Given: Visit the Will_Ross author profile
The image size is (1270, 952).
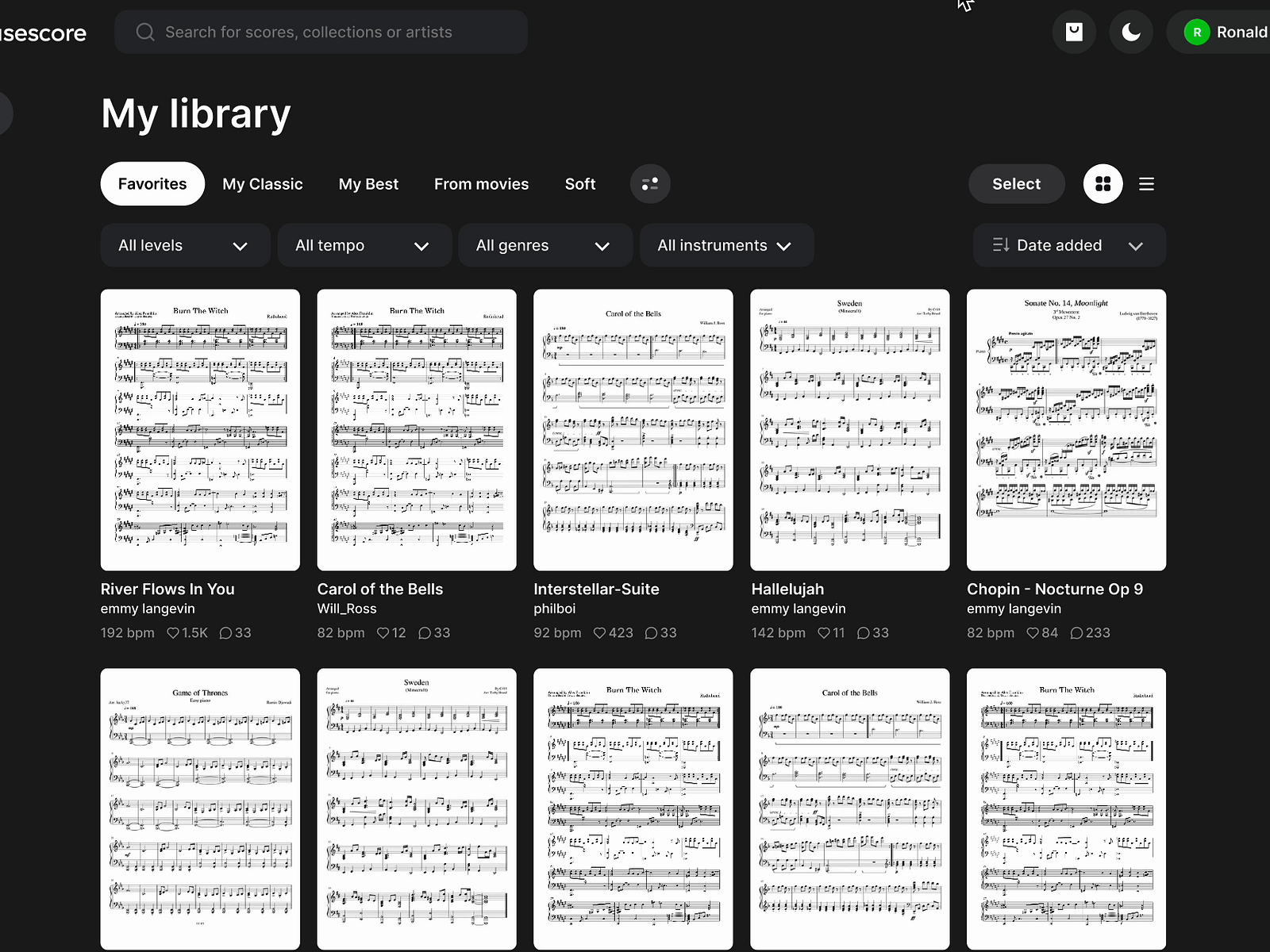Looking at the screenshot, I should pos(347,609).
